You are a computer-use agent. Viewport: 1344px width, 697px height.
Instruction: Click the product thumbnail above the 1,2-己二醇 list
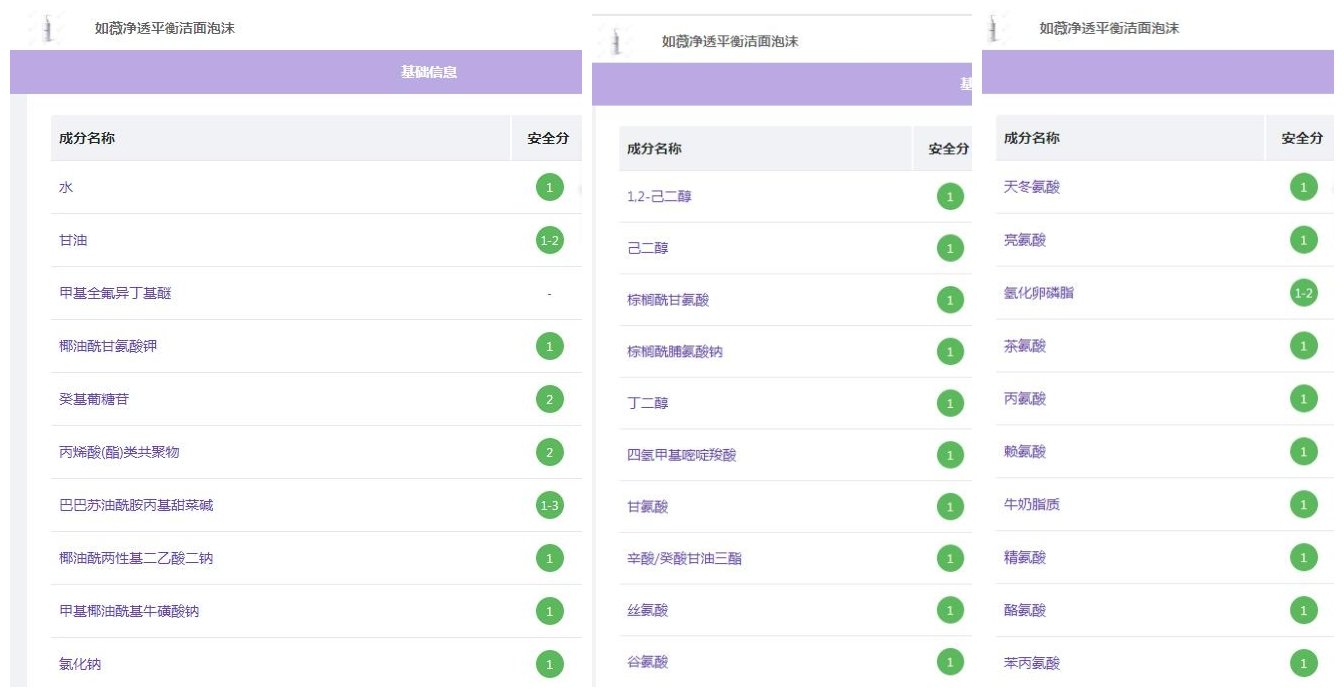616,41
